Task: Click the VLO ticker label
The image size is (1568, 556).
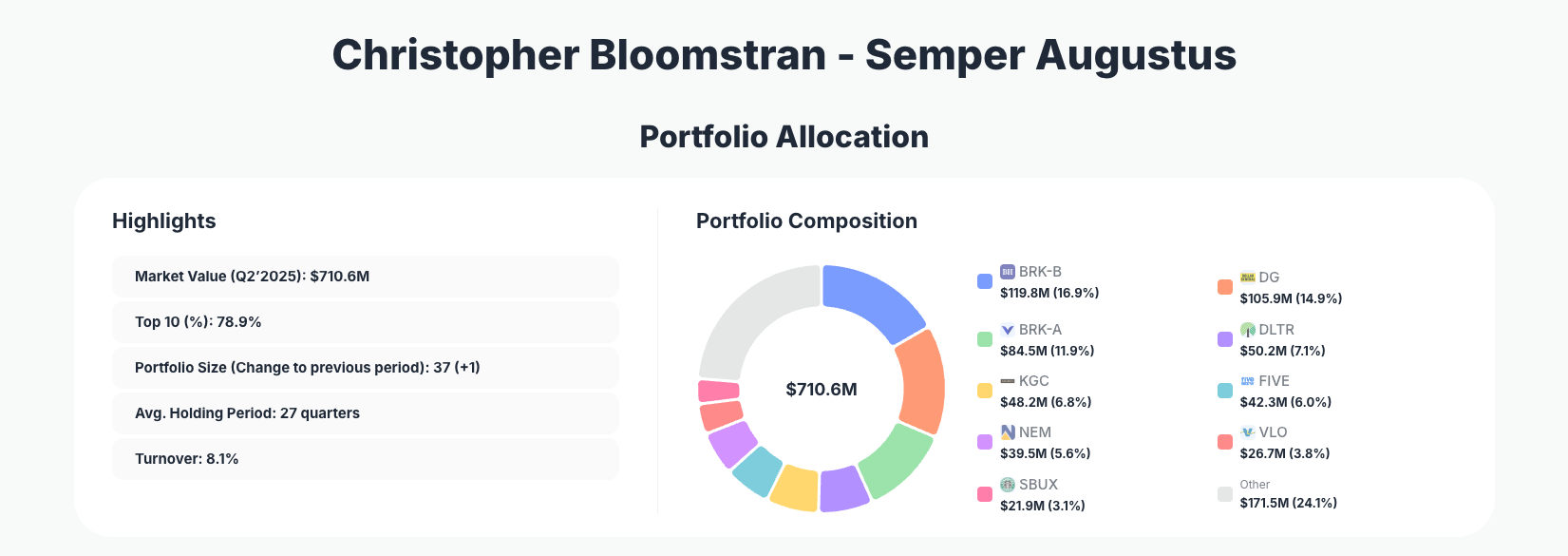Action: 1274,432
